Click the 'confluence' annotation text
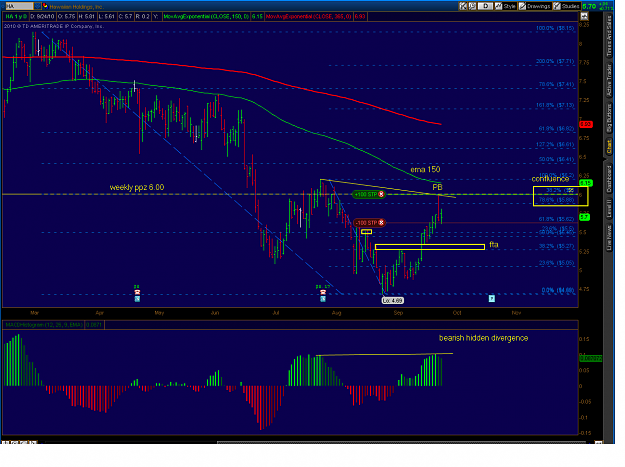 point(550,179)
